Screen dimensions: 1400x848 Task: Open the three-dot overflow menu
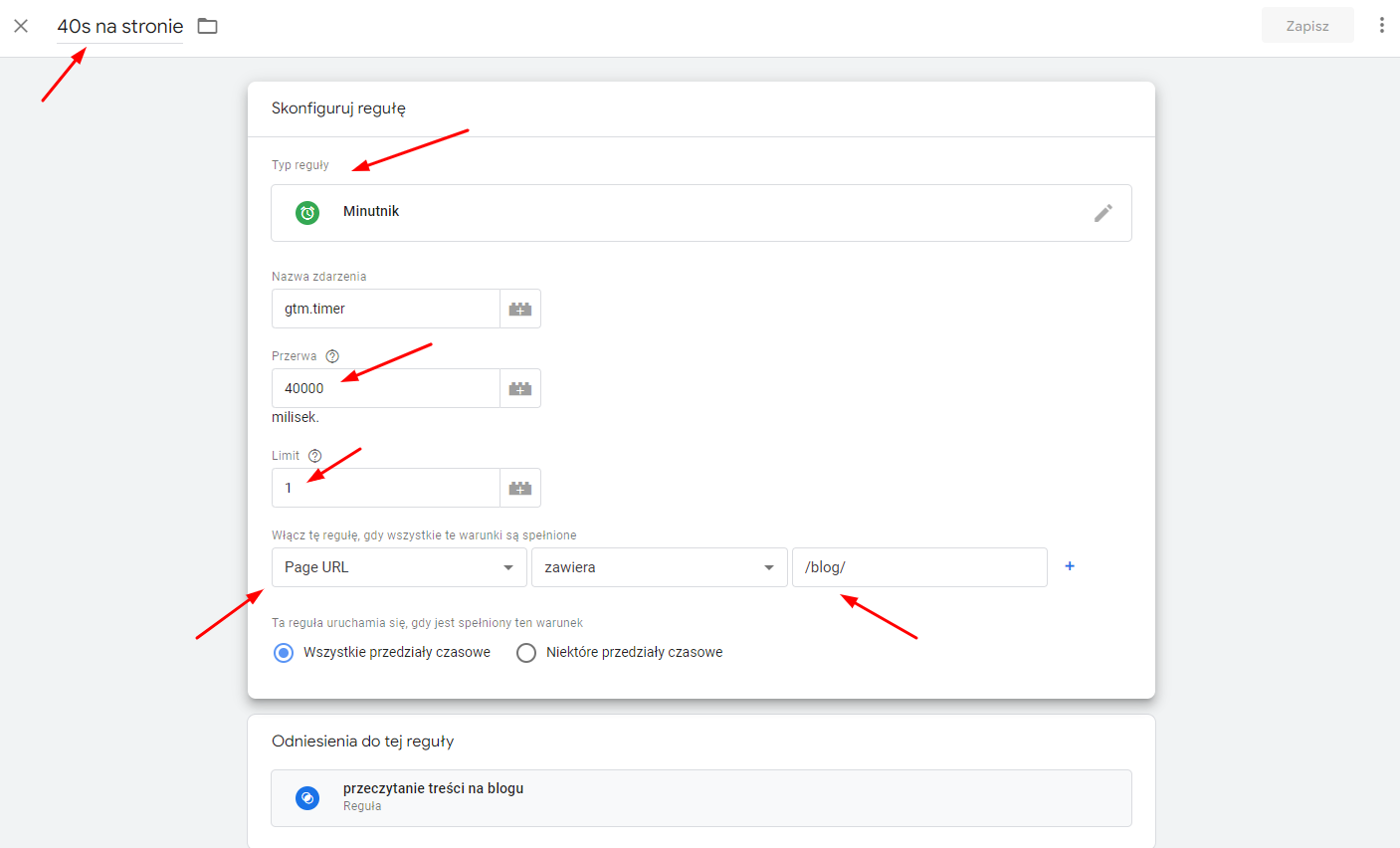(1382, 25)
